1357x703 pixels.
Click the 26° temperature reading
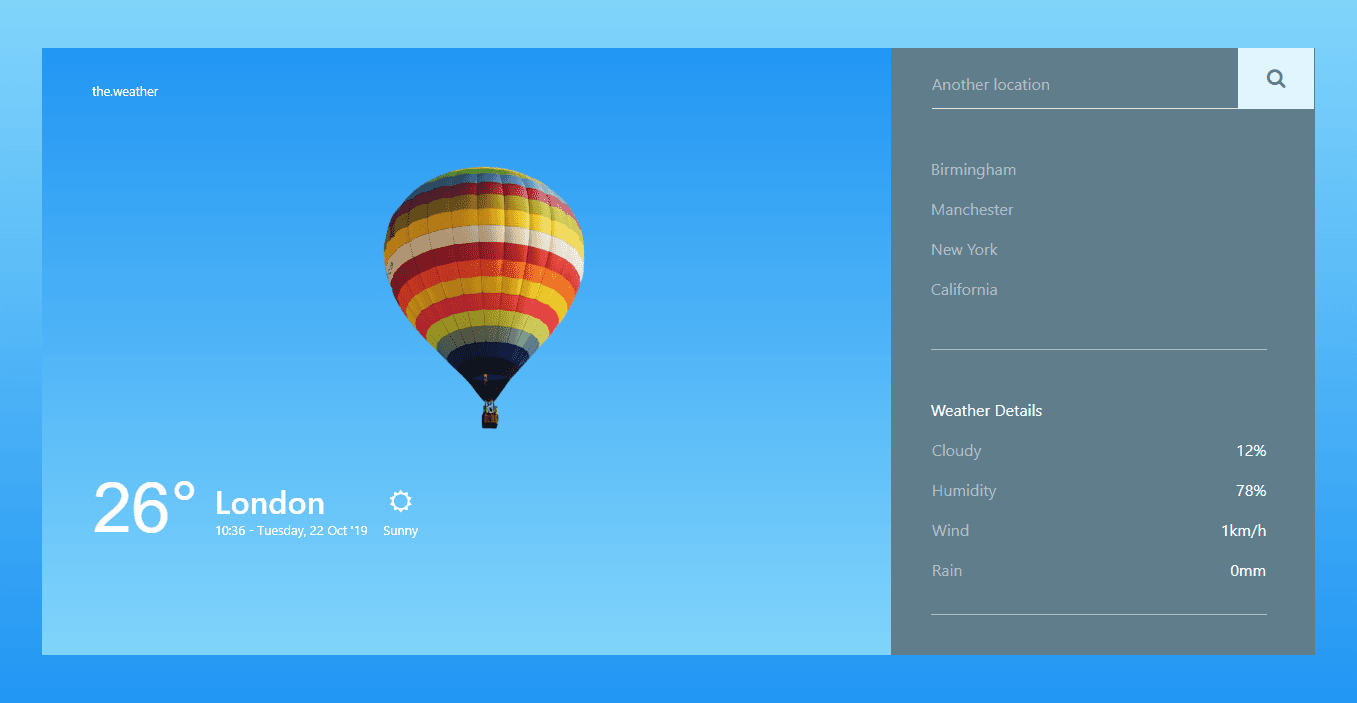point(143,508)
